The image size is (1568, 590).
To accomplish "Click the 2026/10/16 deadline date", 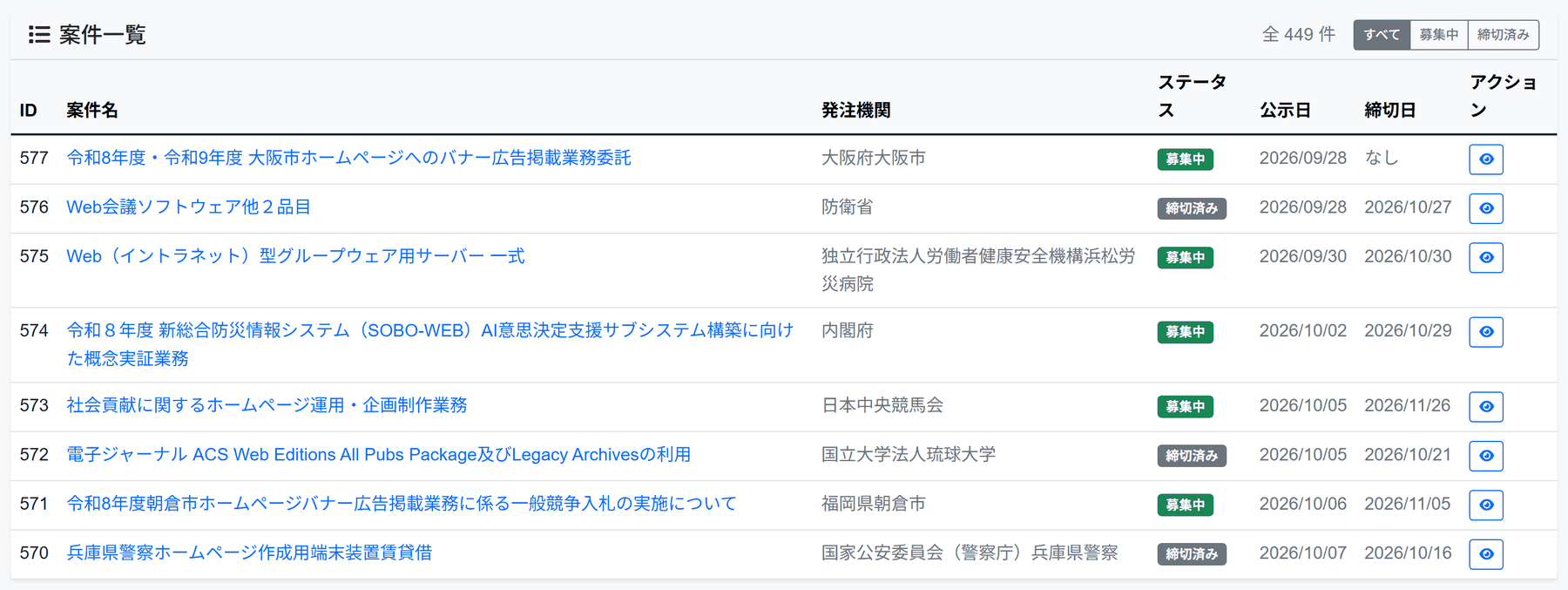I will coord(1408,553).
